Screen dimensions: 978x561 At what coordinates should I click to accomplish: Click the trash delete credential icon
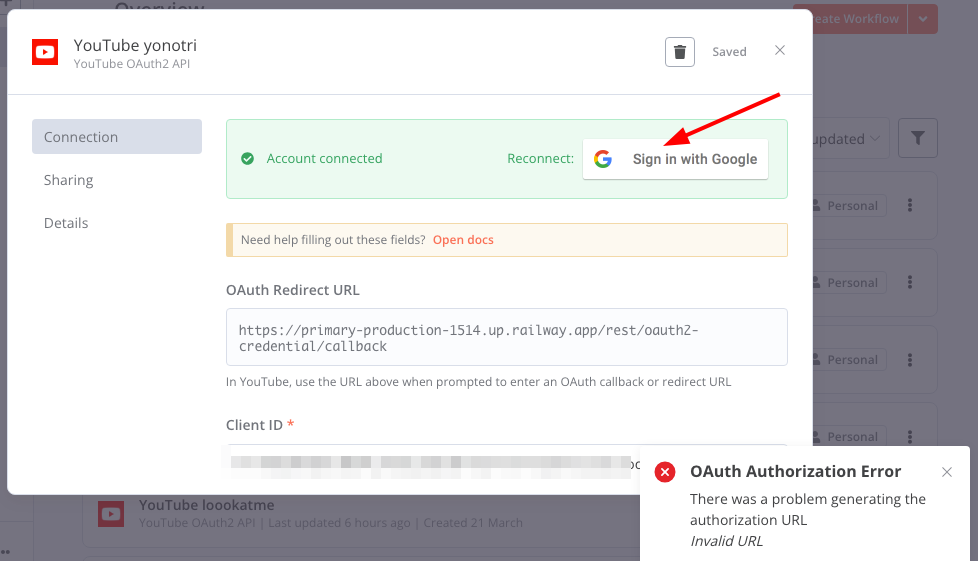click(679, 52)
